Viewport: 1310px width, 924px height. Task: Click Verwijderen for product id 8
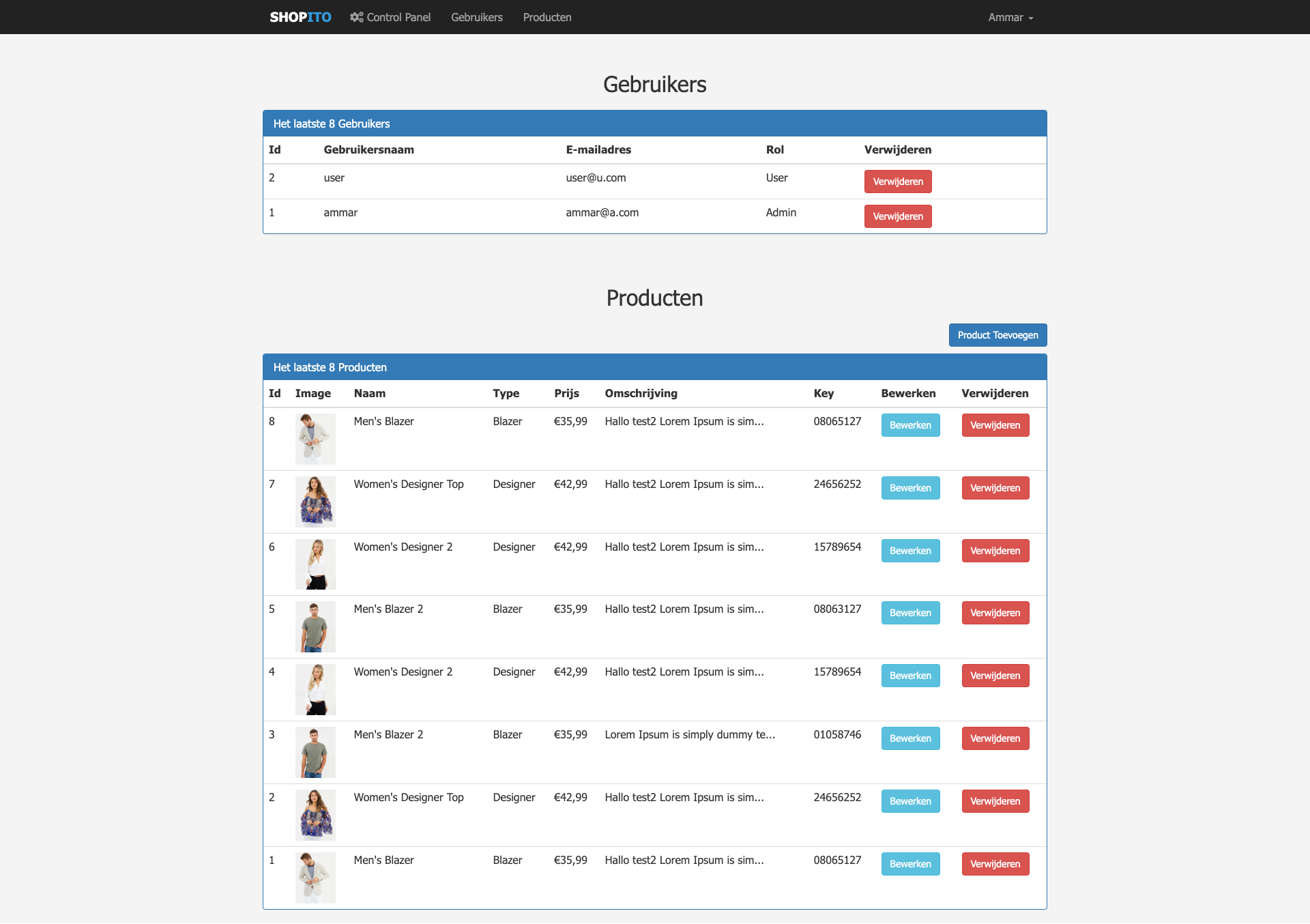pyautogui.click(x=995, y=425)
